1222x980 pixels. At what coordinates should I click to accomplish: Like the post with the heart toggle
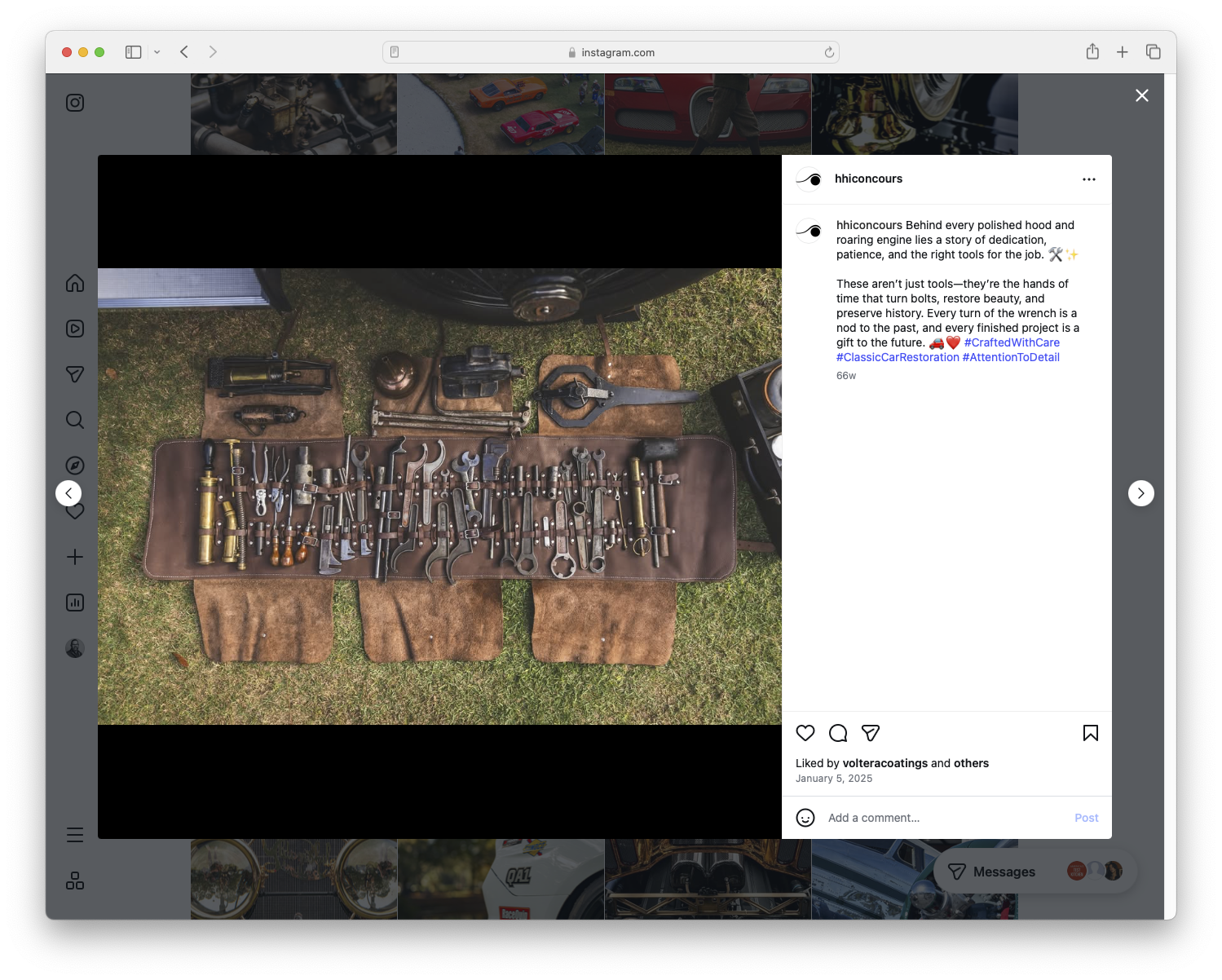pos(805,733)
